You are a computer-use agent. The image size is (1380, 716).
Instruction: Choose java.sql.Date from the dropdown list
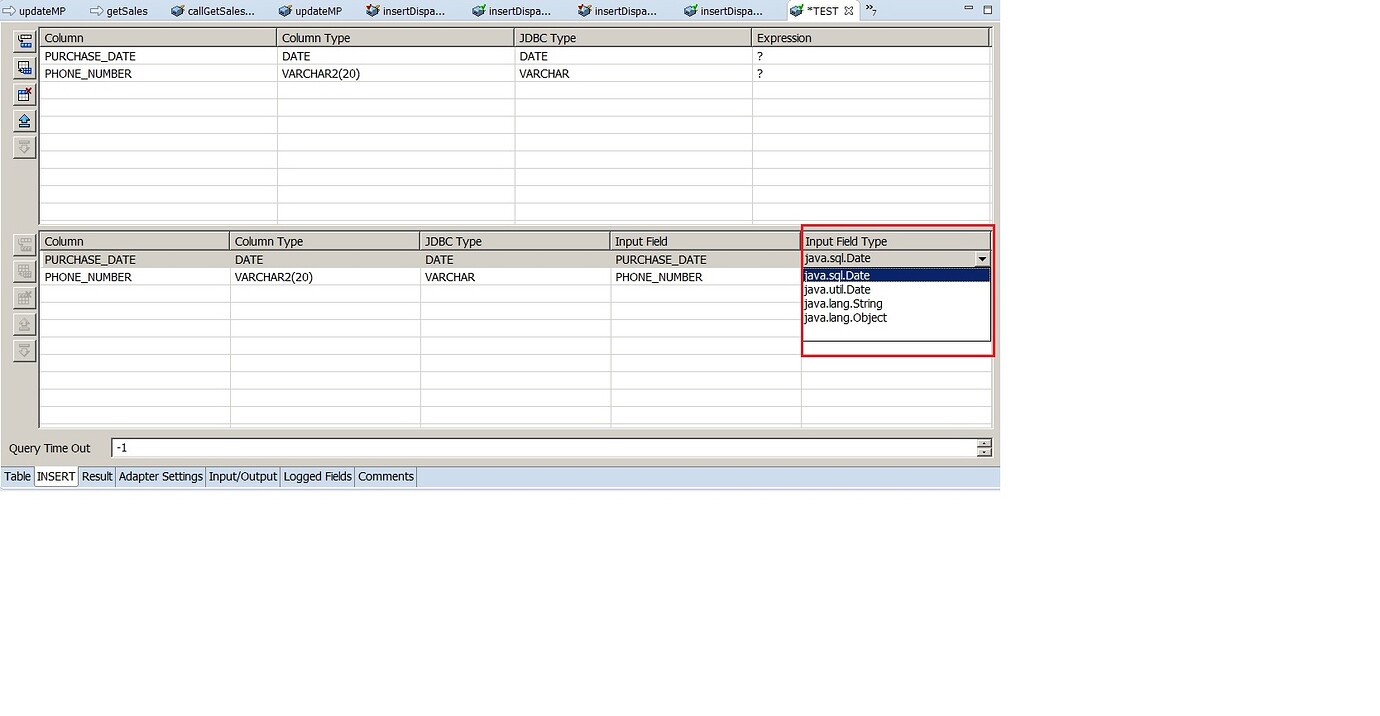pos(896,275)
